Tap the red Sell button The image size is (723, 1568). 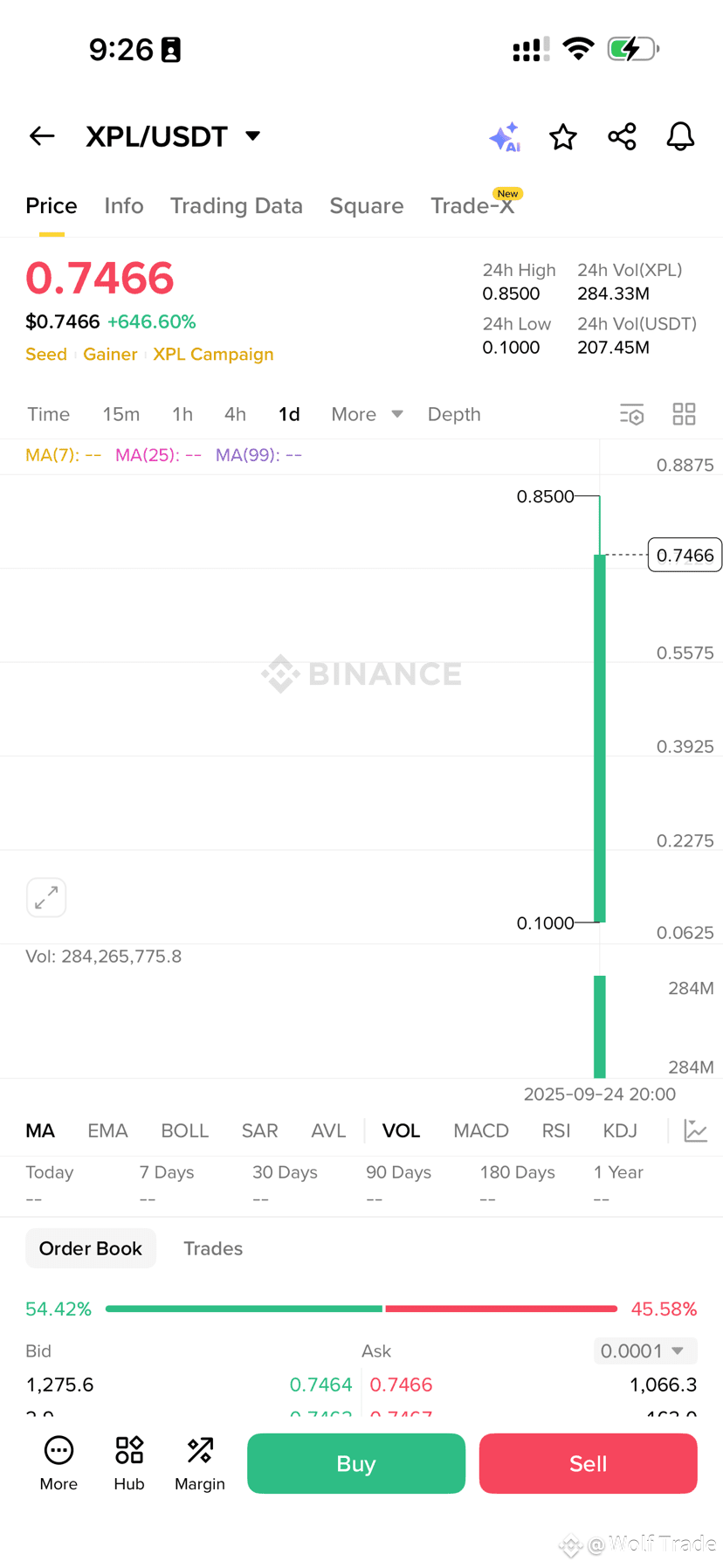(x=589, y=1463)
